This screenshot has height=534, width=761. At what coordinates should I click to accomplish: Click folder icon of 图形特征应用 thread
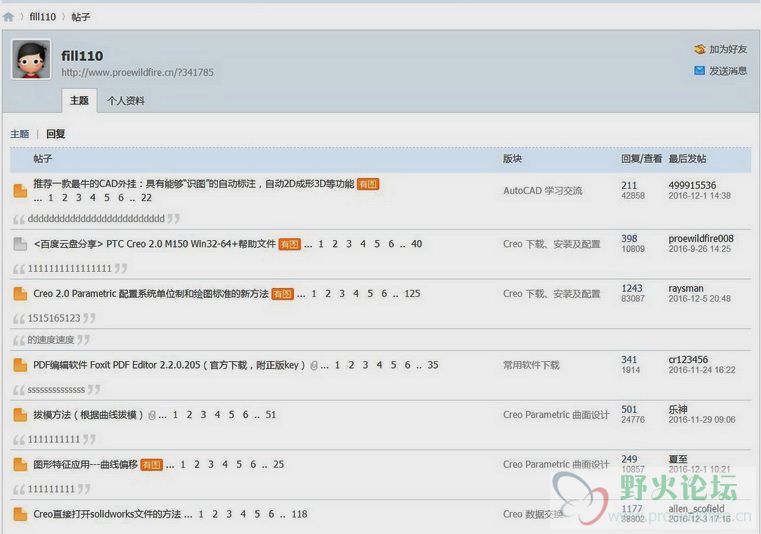(20, 465)
